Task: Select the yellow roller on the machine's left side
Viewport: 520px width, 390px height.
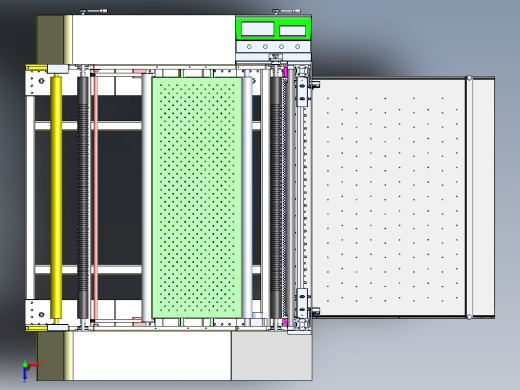Action: (x=56, y=198)
